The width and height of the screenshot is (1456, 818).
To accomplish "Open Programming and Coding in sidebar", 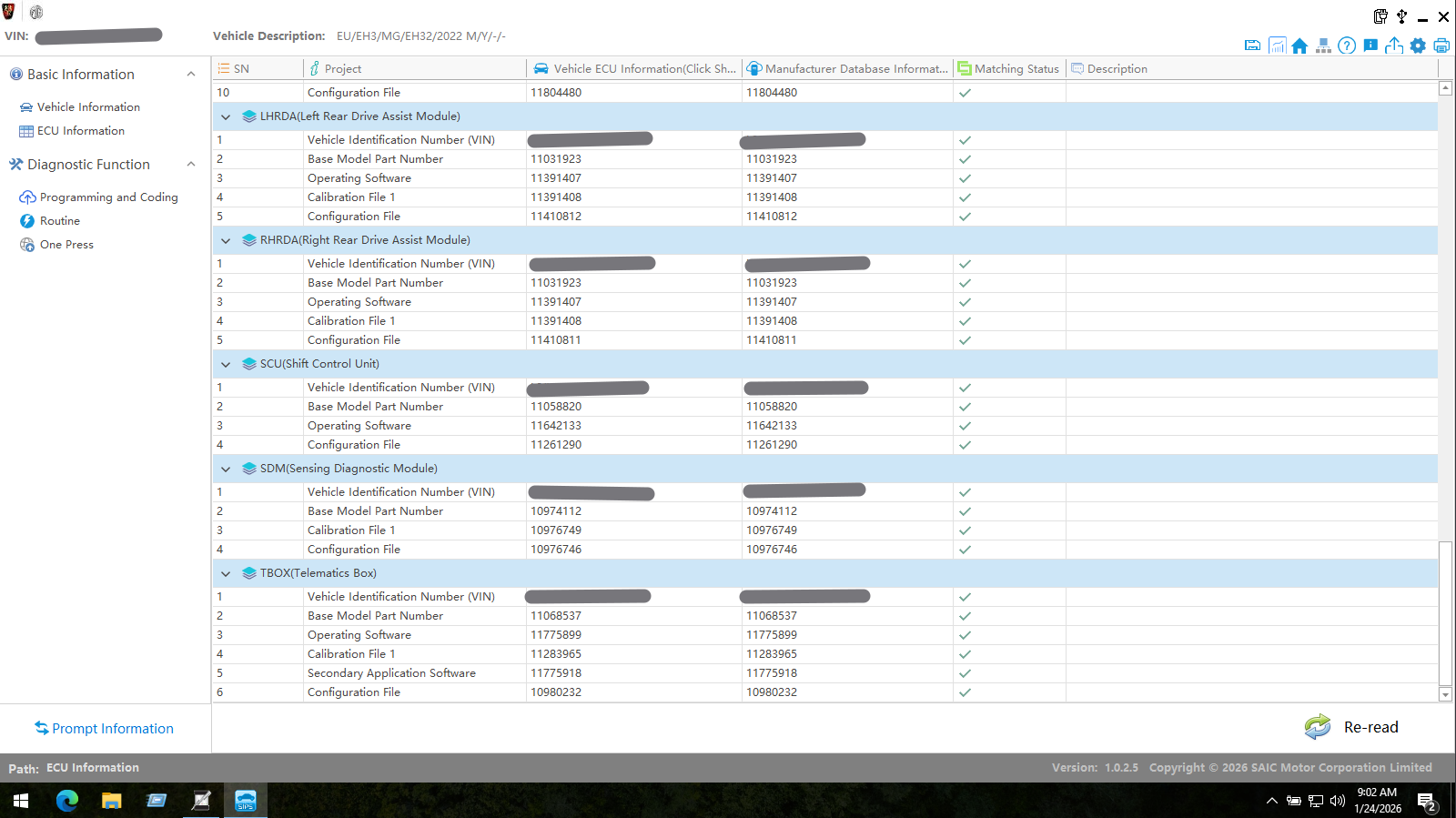I will (108, 197).
